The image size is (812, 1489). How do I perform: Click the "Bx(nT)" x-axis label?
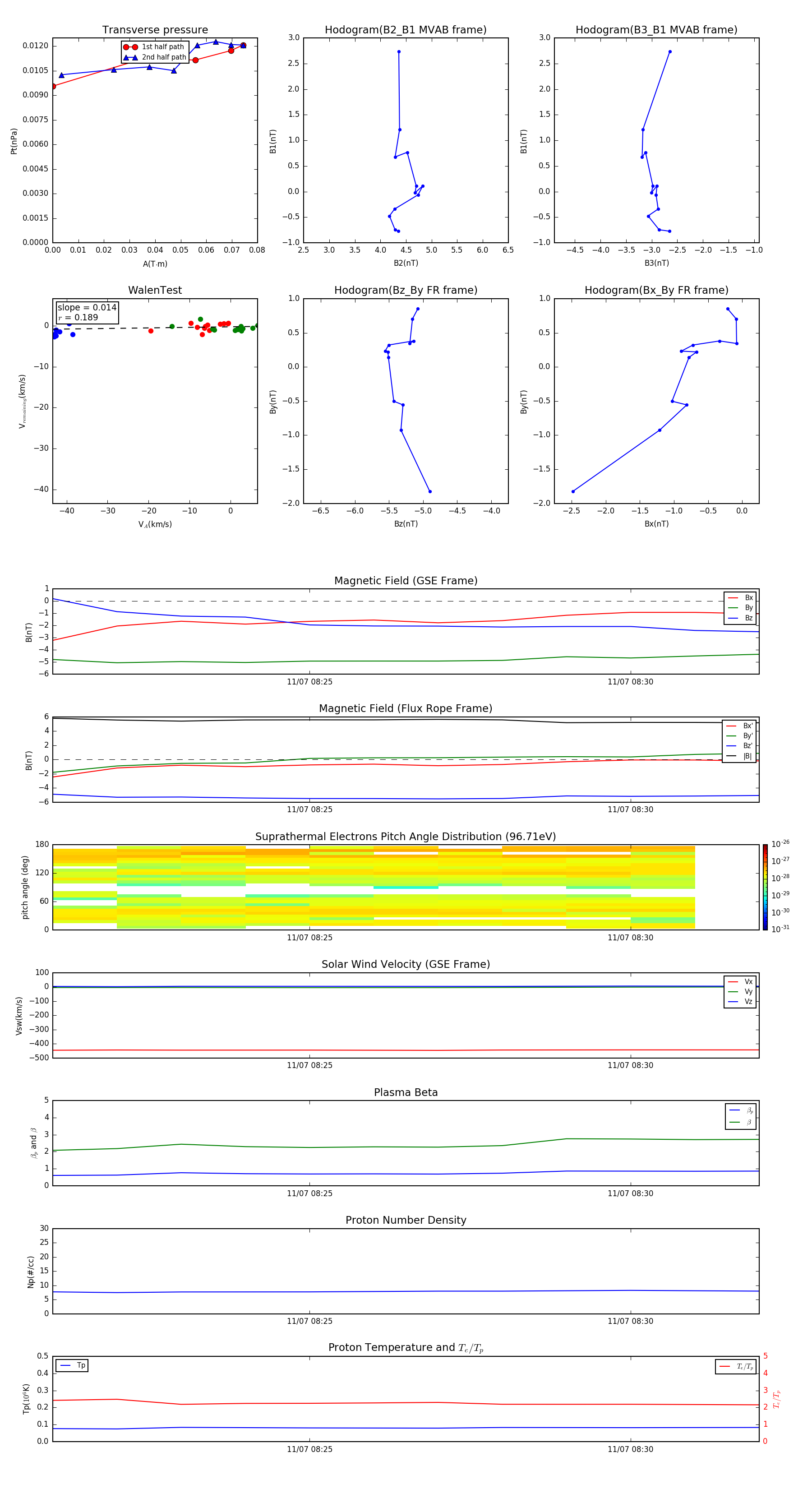click(x=656, y=524)
